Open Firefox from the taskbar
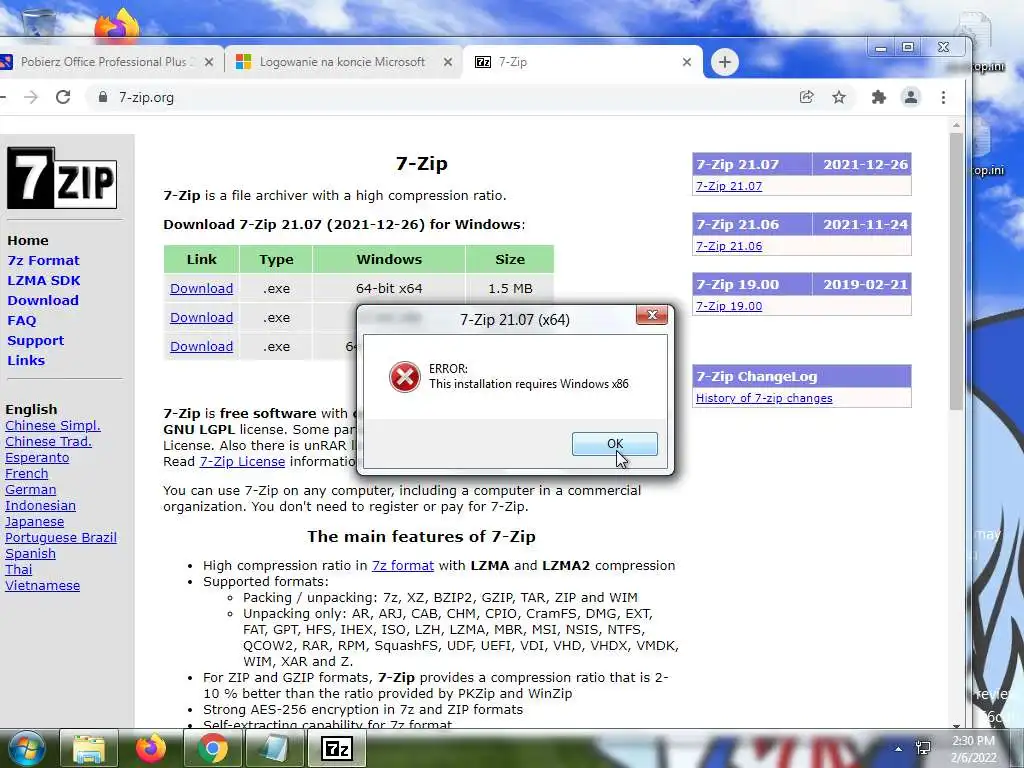 150,748
